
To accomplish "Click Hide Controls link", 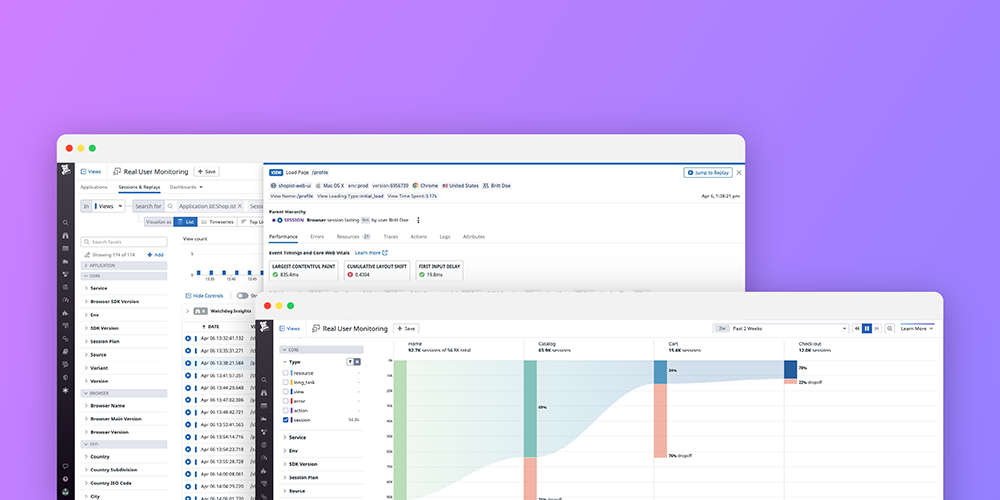I will coord(205,296).
